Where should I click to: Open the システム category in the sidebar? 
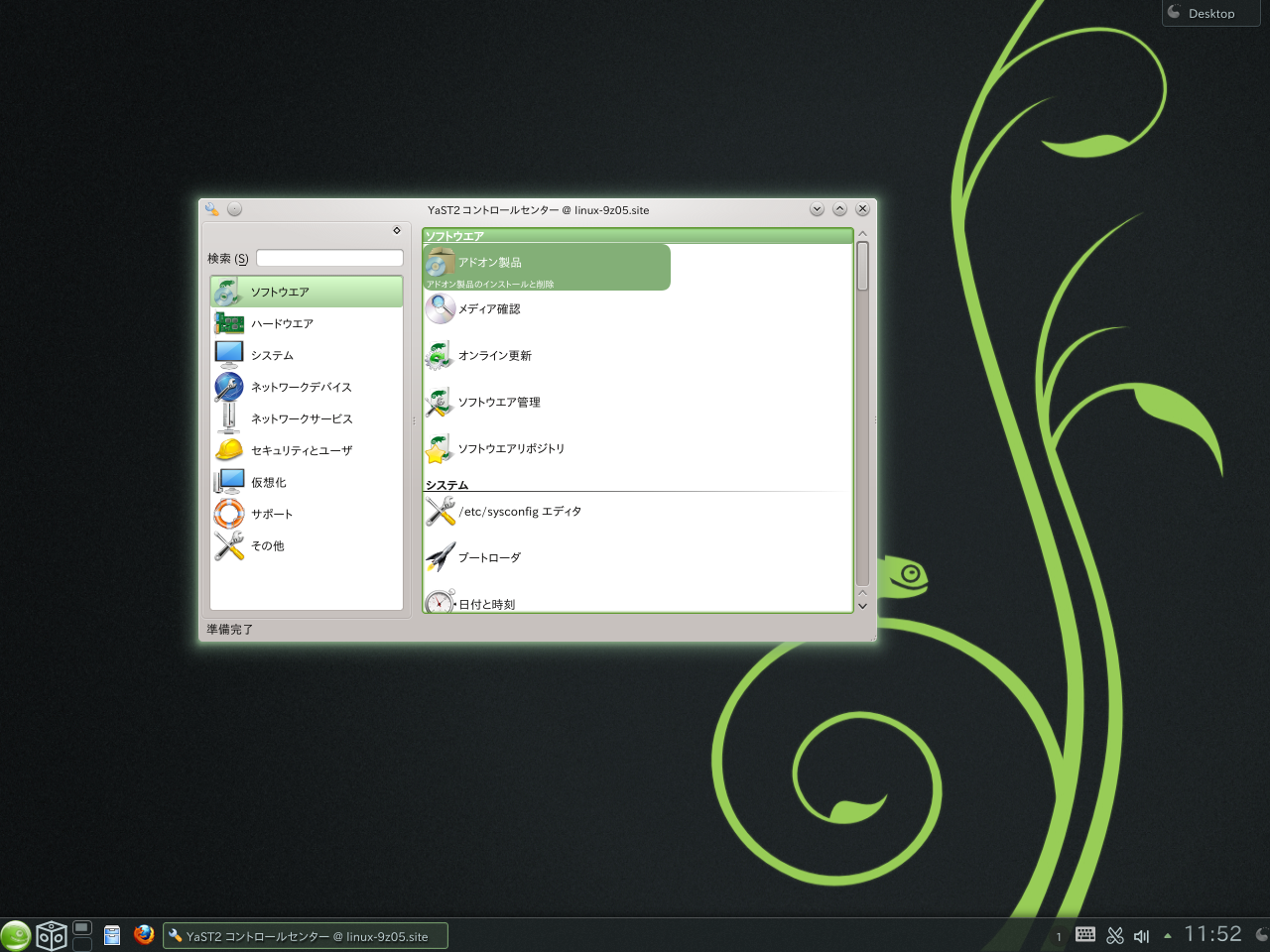pos(307,355)
